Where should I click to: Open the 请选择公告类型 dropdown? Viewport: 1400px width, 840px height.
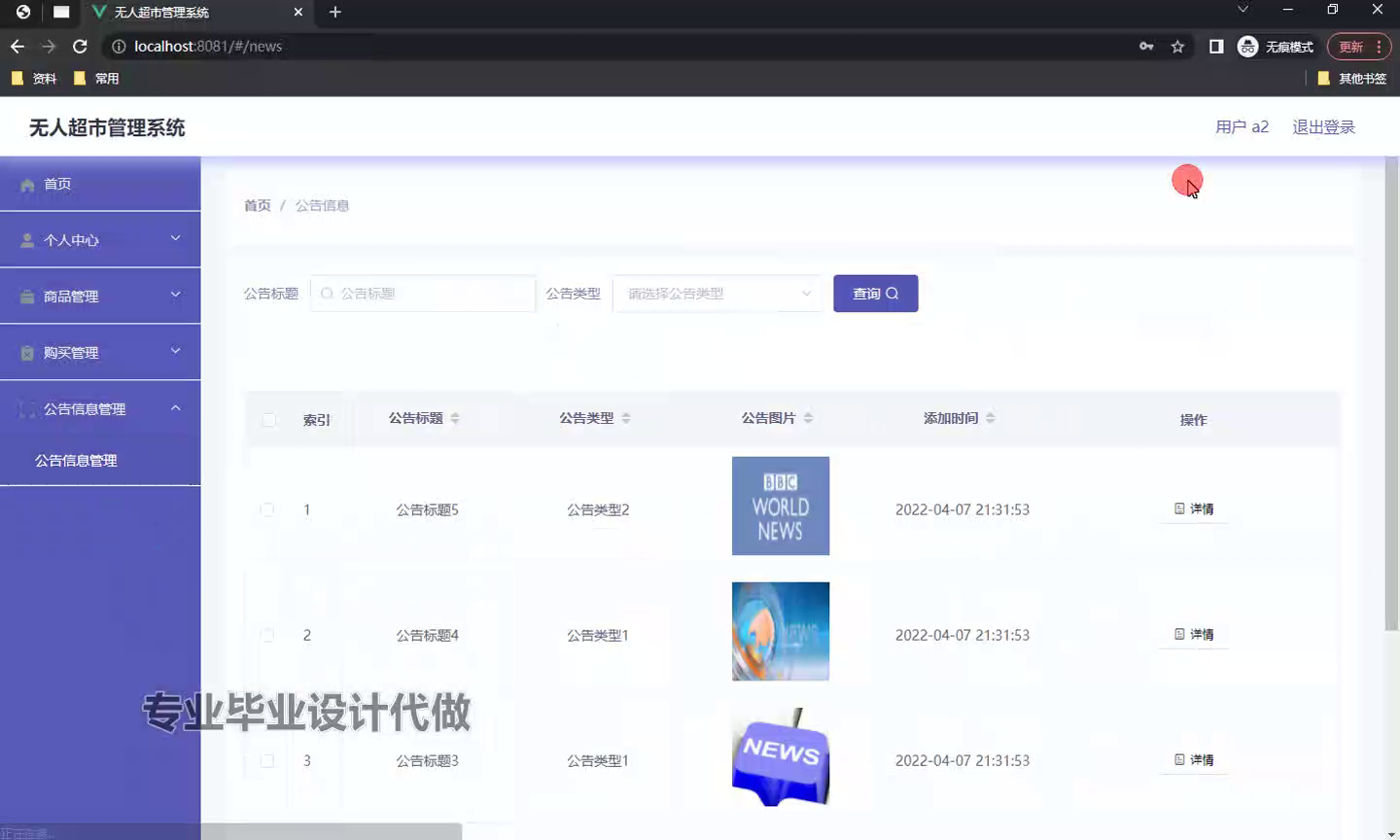click(x=717, y=294)
